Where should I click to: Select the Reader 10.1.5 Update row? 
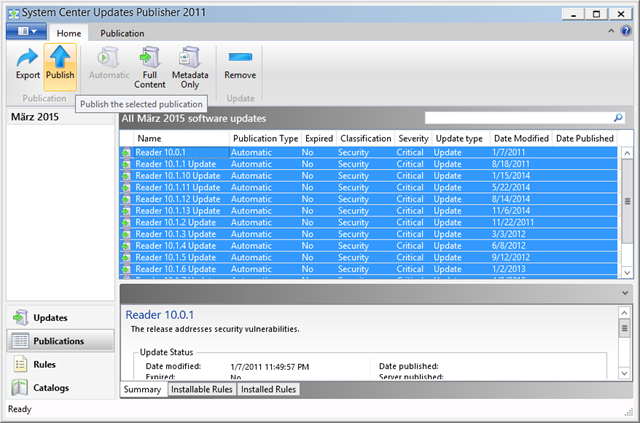(x=369, y=257)
